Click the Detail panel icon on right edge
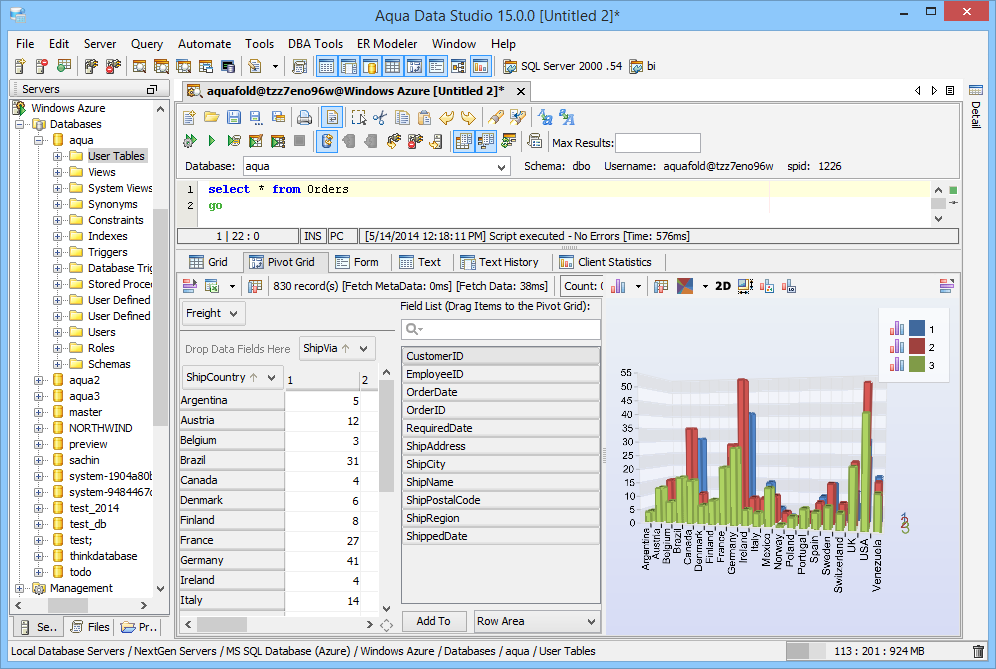 [x=976, y=91]
